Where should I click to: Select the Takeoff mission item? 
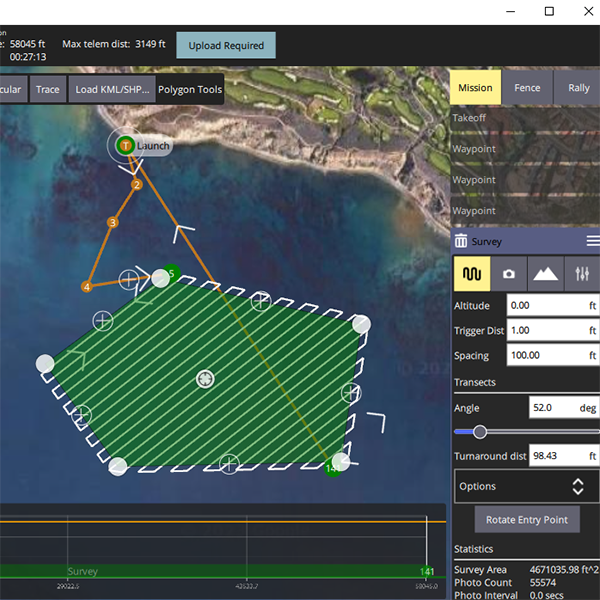[525, 117]
